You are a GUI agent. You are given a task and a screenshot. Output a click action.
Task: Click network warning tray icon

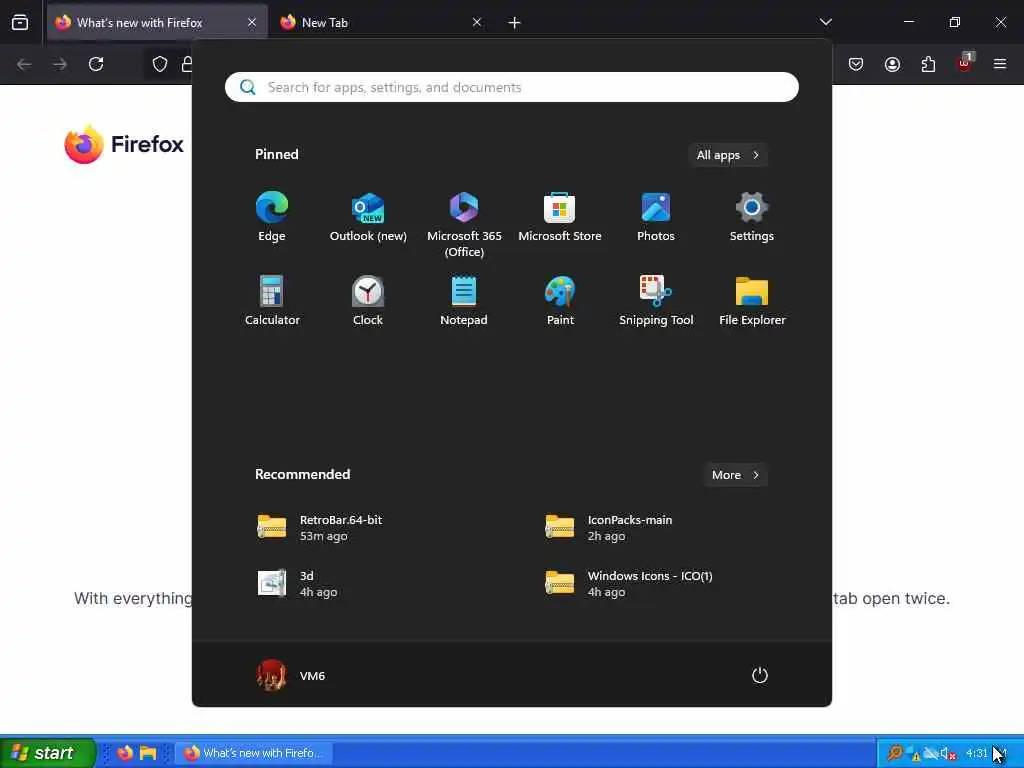tap(913, 754)
